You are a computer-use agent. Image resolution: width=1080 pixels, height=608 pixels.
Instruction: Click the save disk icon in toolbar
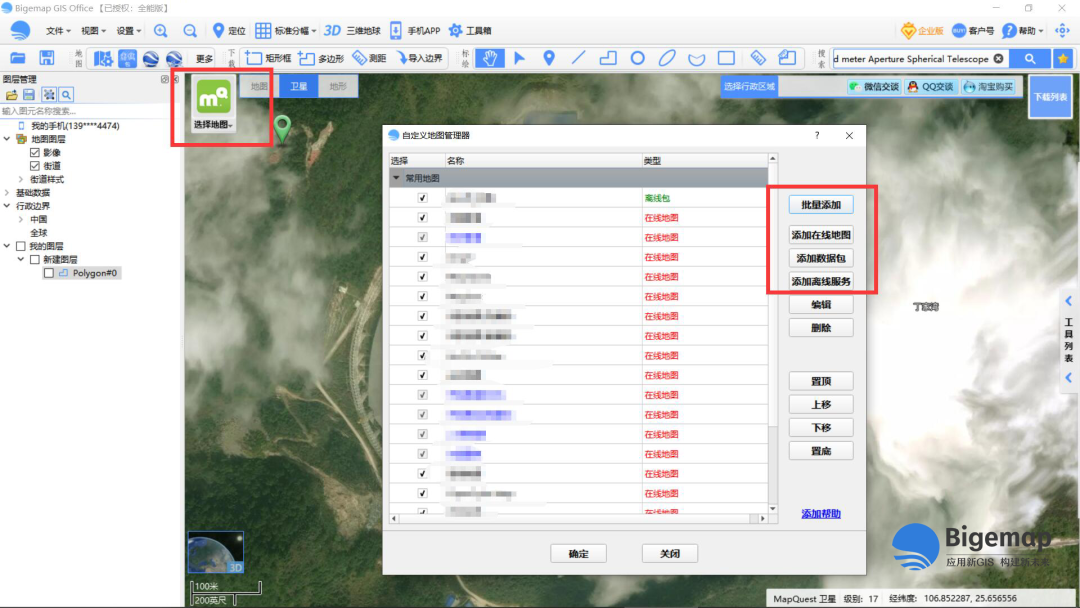(46, 58)
